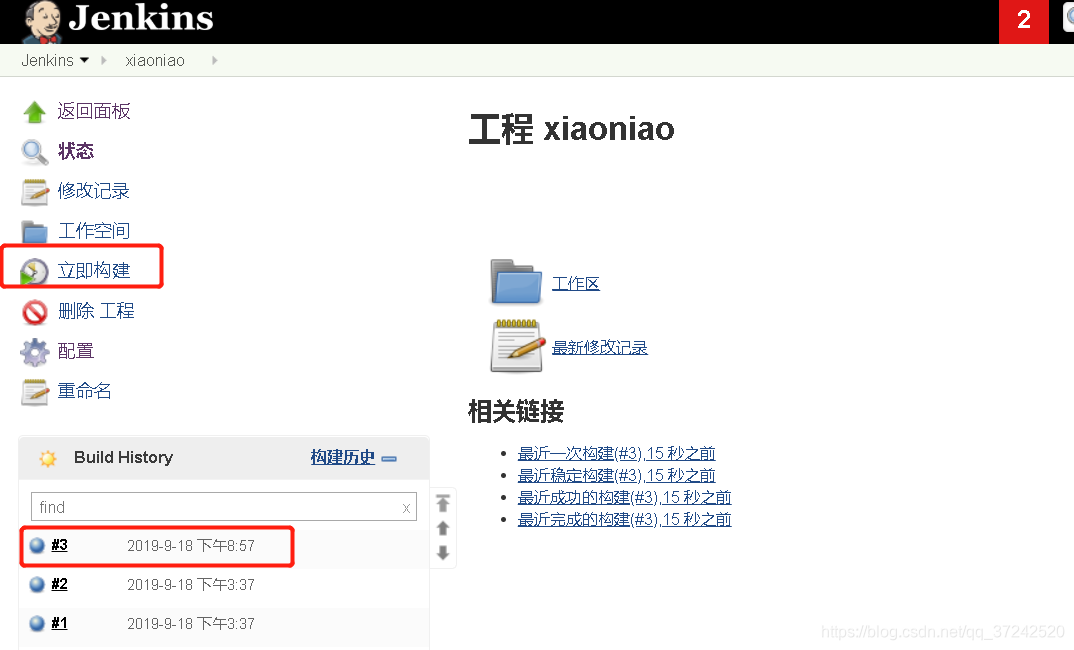Open the 状态 status page
This screenshot has height=650, width=1074.
click(x=75, y=151)
